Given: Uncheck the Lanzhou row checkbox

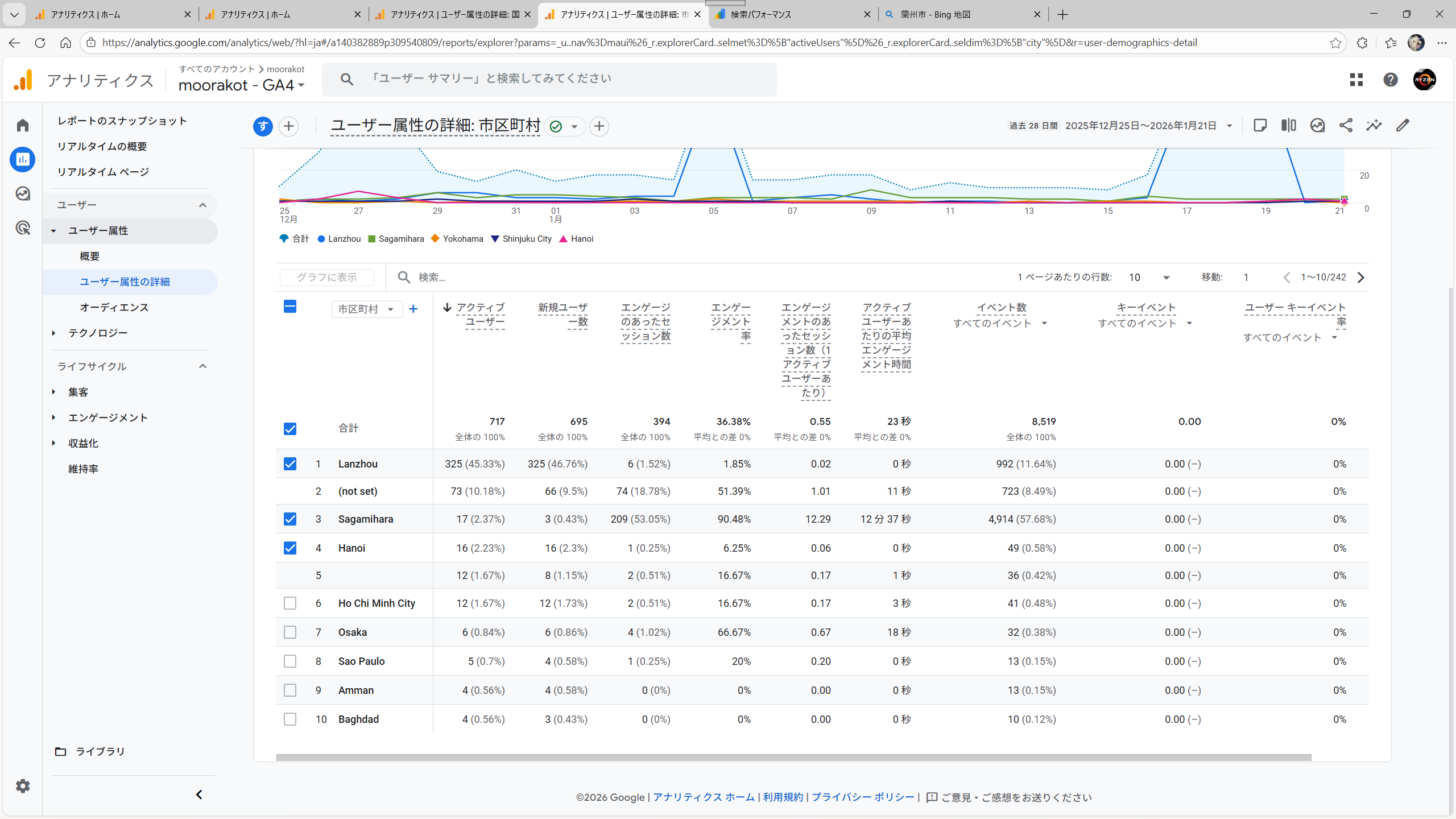Looking at the screenshot, I should coord(290,464).
